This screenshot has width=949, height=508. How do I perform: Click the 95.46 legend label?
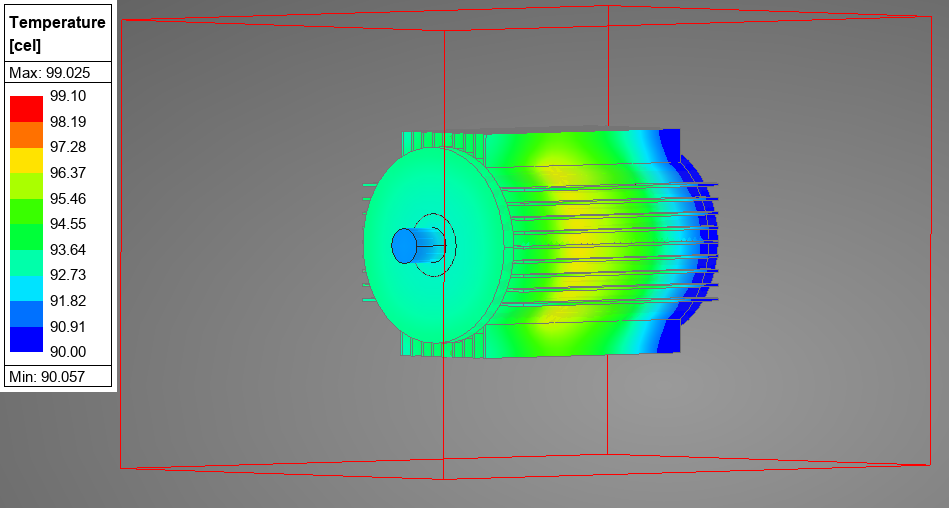pos(68,199)
